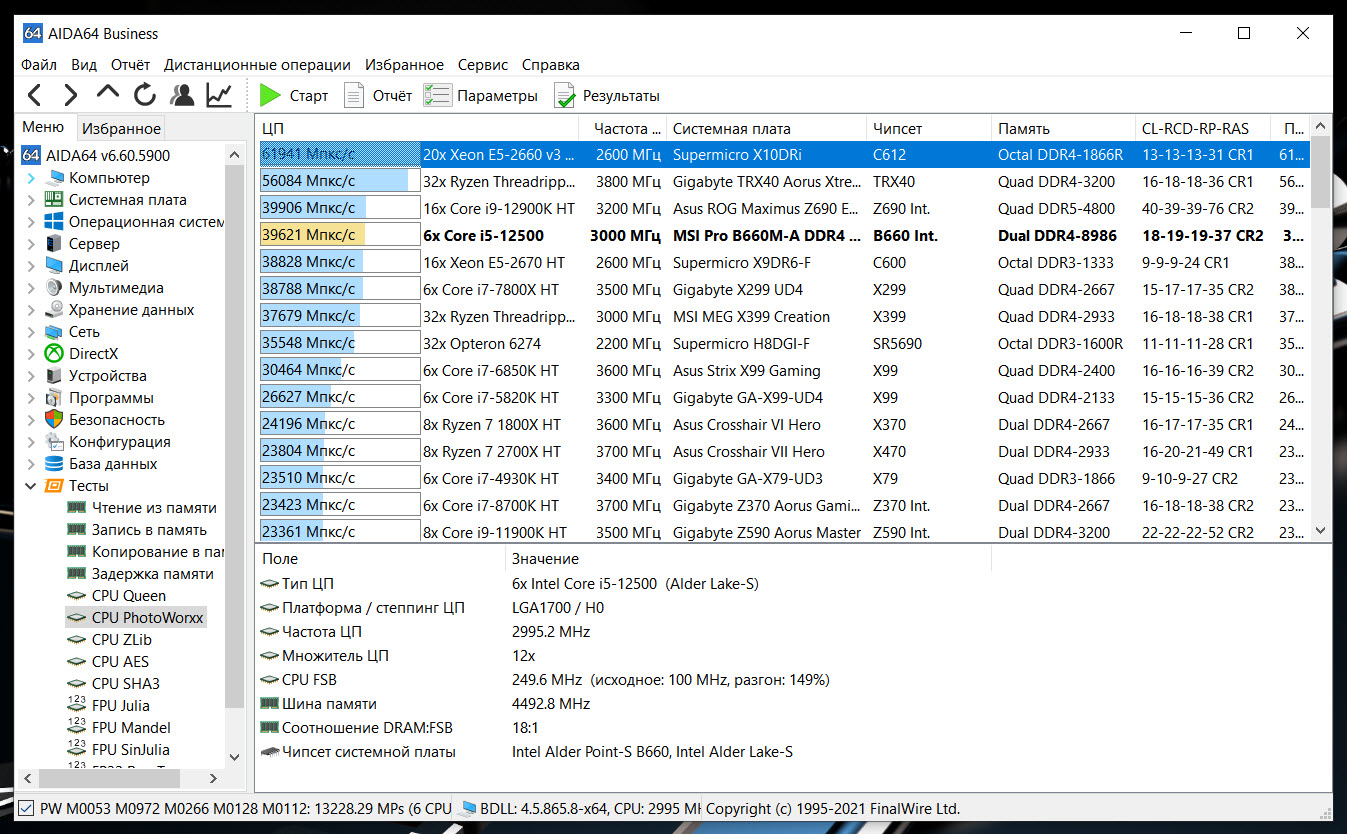Go back with the left arrow toolbar icon
This screenshot has width=1347, height=834.
tap(34, 95)
